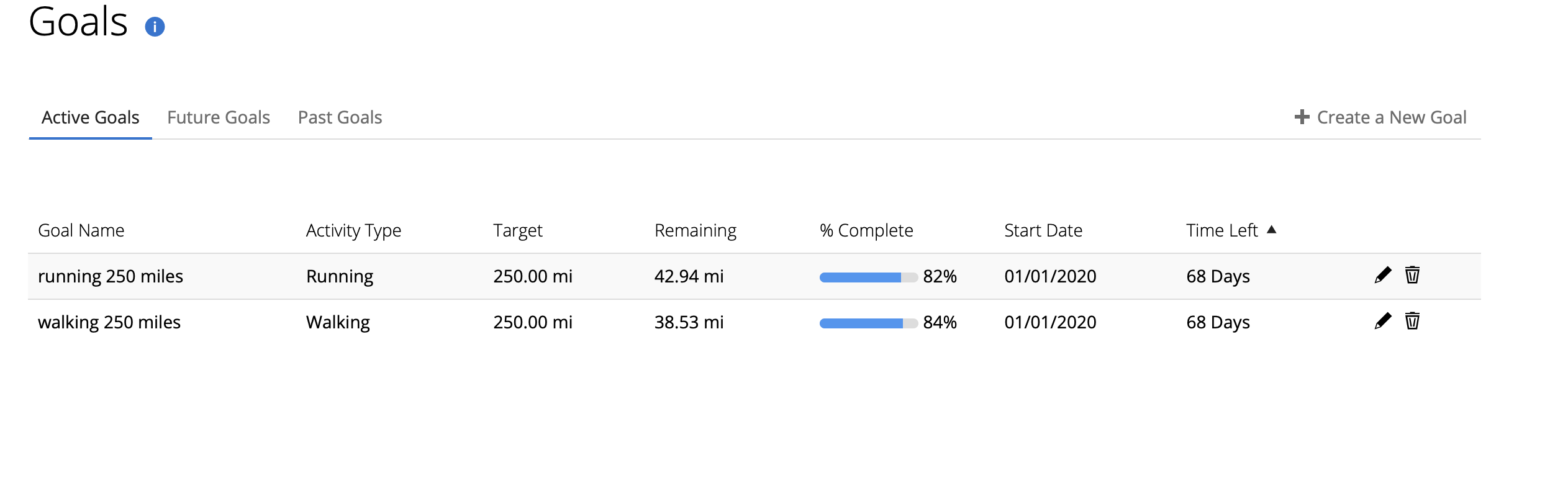Sort by % Complete column
The image size is (1568, 478).
pyautogui.click(x=866, y=230)
